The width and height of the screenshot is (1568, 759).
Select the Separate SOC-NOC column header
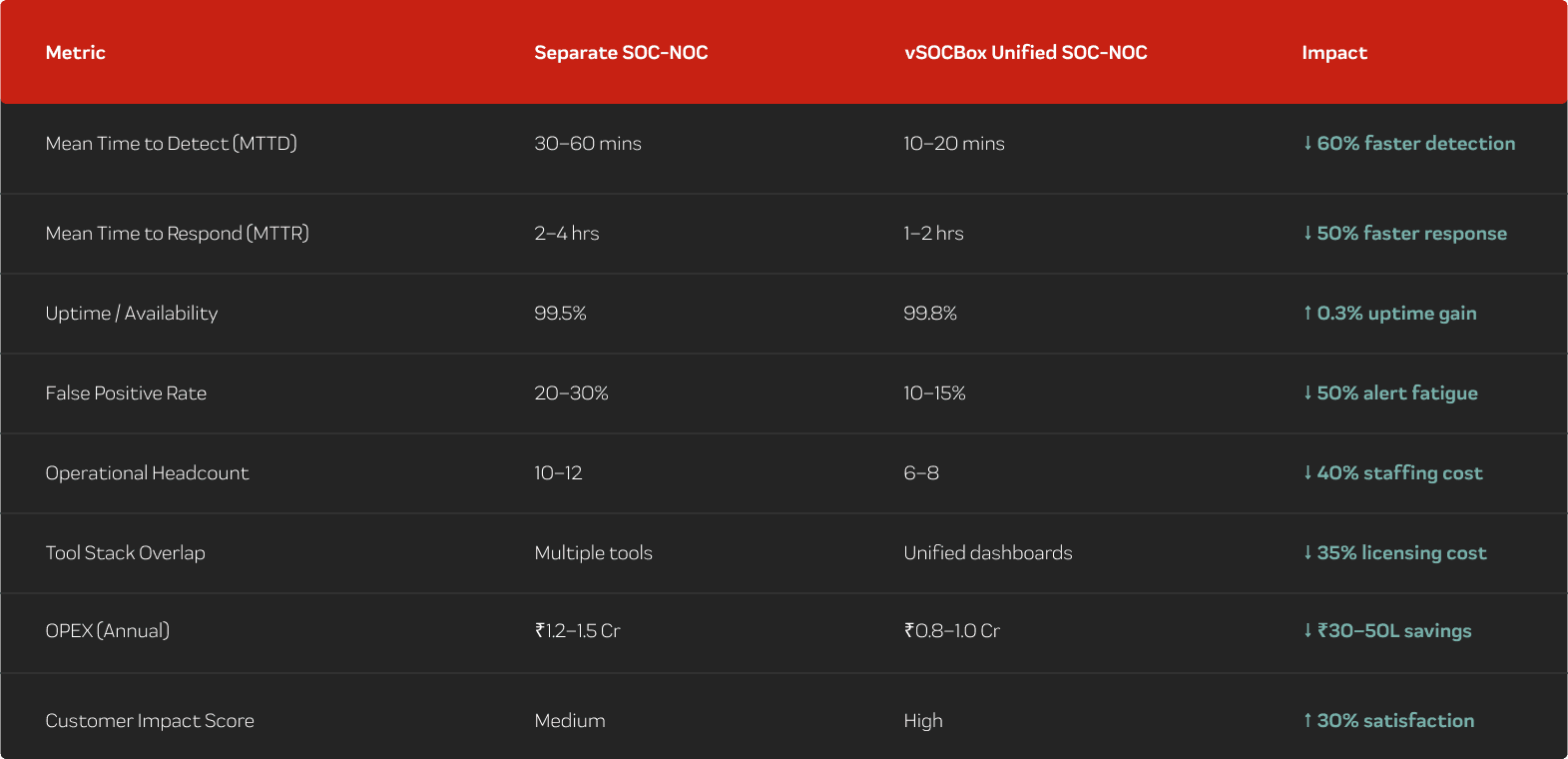point(621,53)
